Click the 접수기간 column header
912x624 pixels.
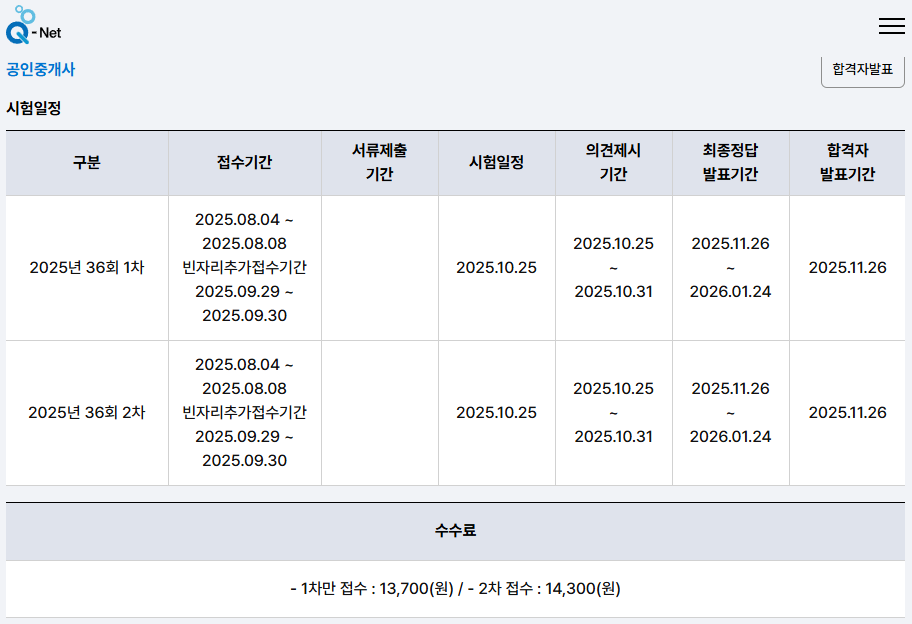click(x=244, y=161)
